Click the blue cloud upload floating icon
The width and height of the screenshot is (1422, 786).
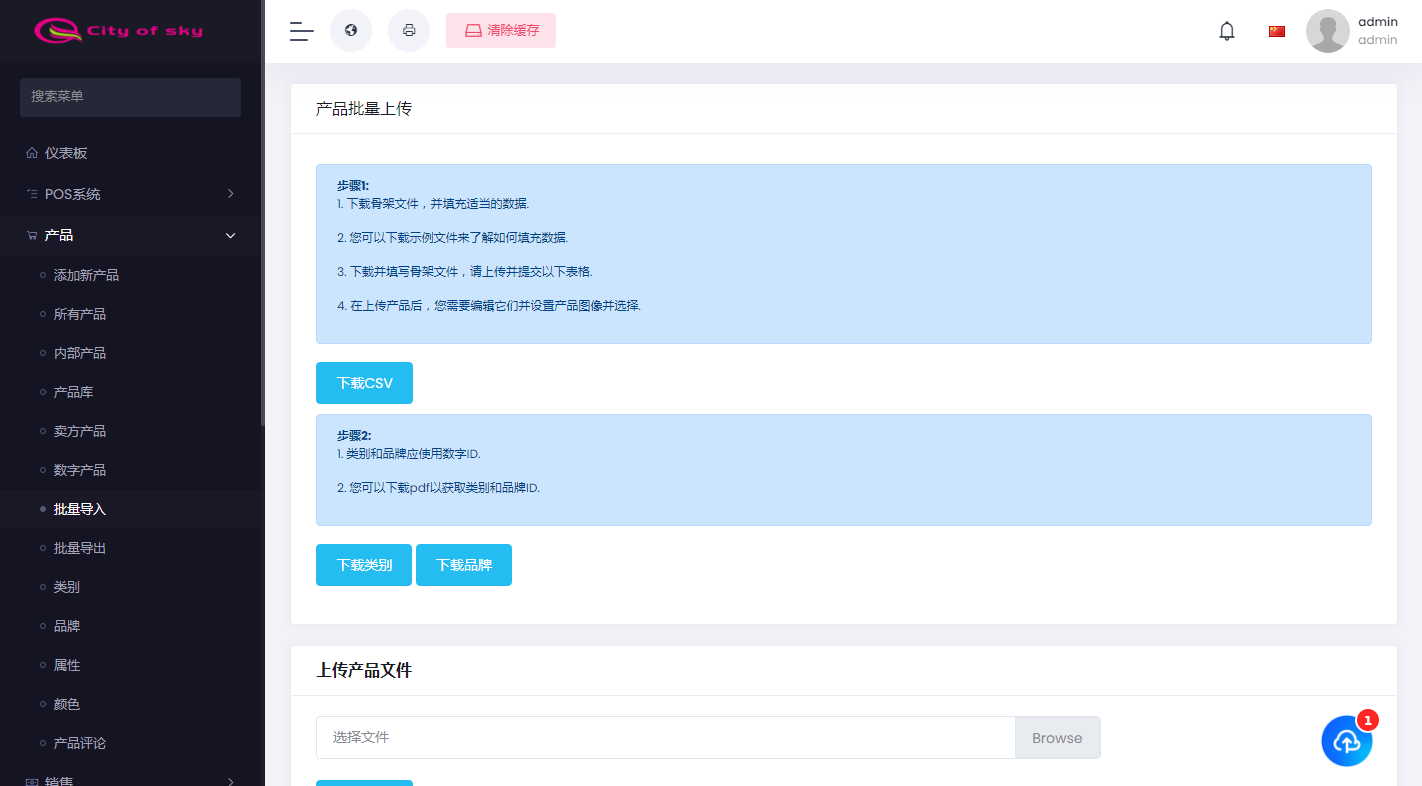point(1347,741)
